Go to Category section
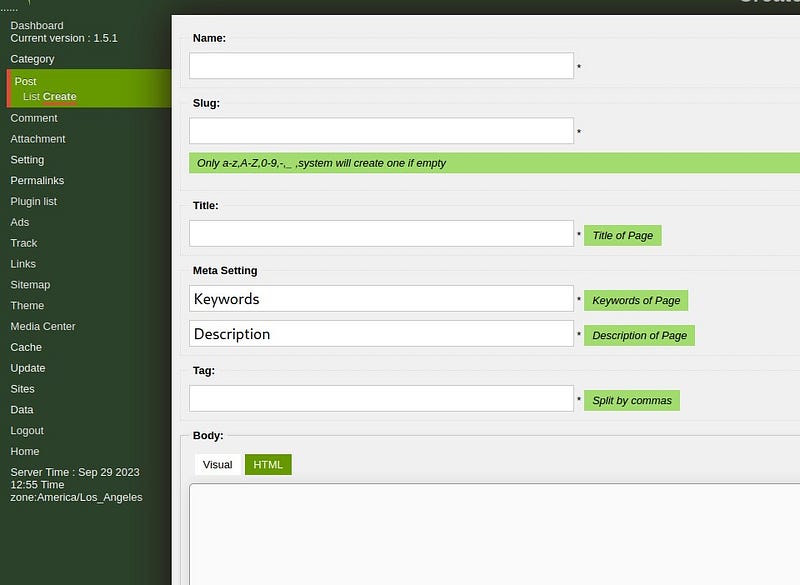The height and width of the screenshot is (585, 800). tap(32, 59)
